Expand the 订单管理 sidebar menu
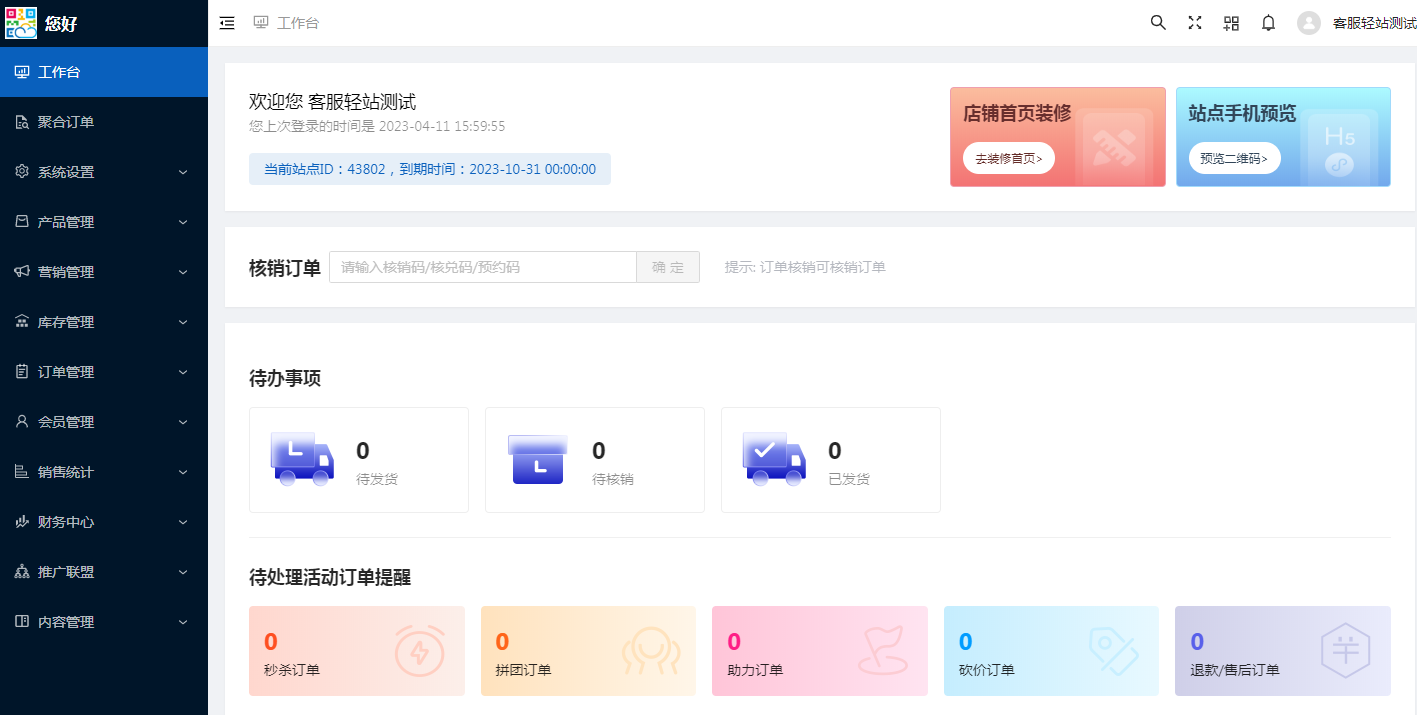1417x715 pixels. (104, 372)
